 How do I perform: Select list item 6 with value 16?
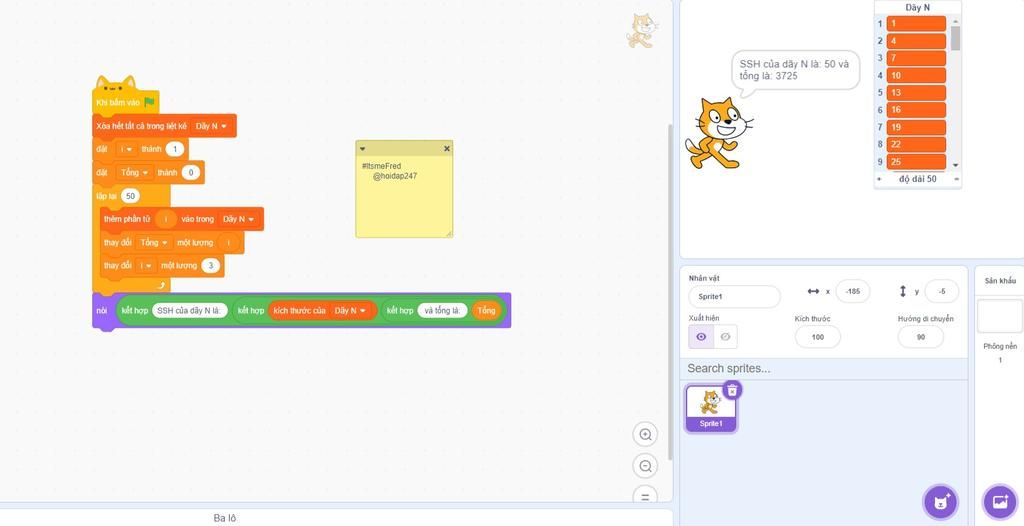pos(916,110)
